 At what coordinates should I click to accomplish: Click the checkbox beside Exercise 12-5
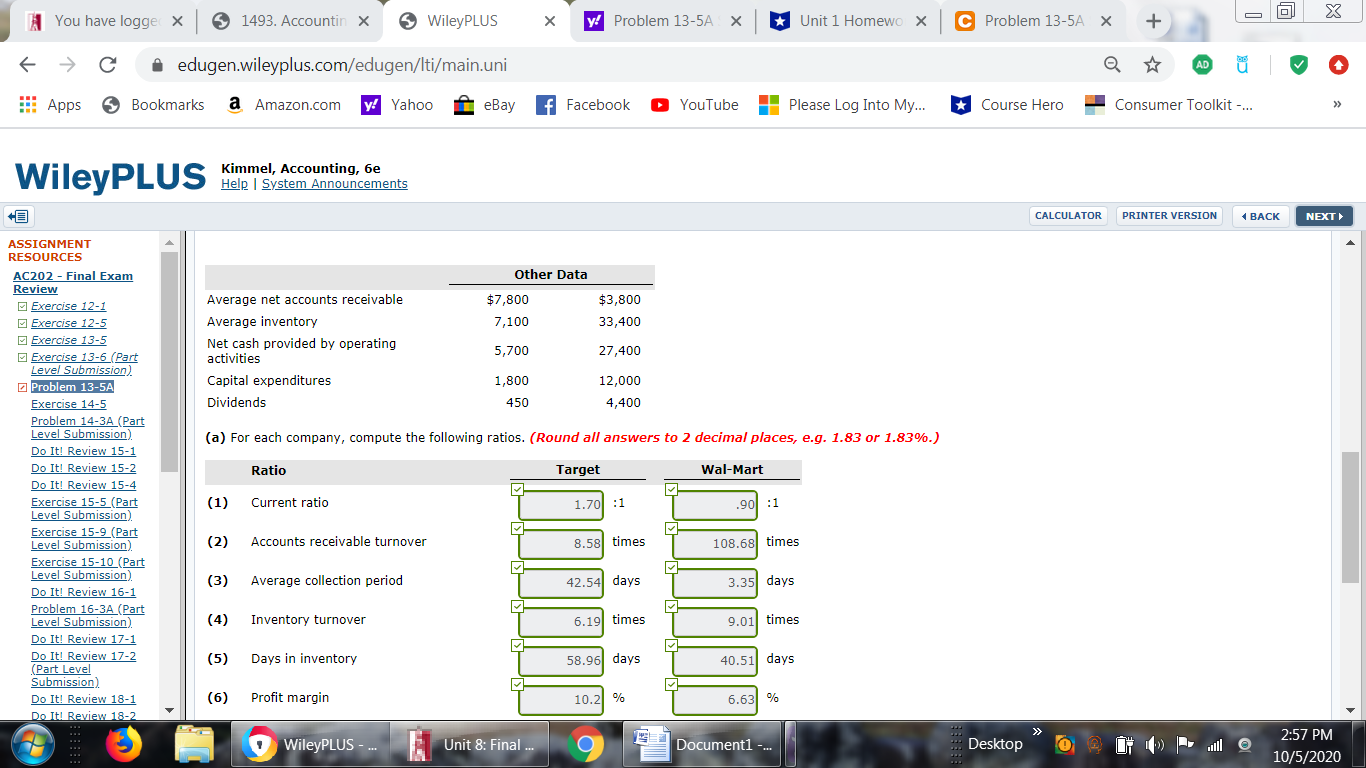point(22,324)
